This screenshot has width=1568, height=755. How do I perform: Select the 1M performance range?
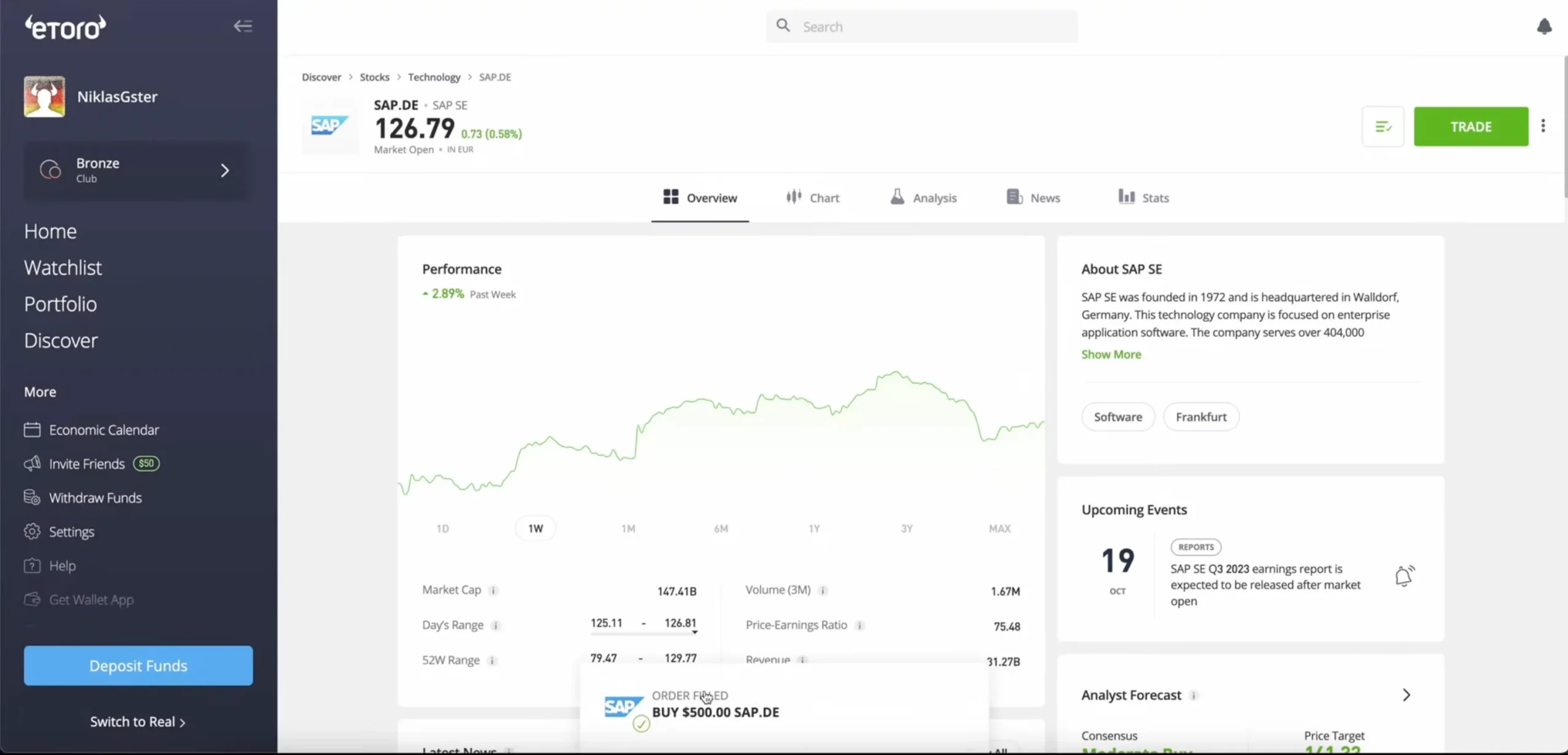[628, 528]
